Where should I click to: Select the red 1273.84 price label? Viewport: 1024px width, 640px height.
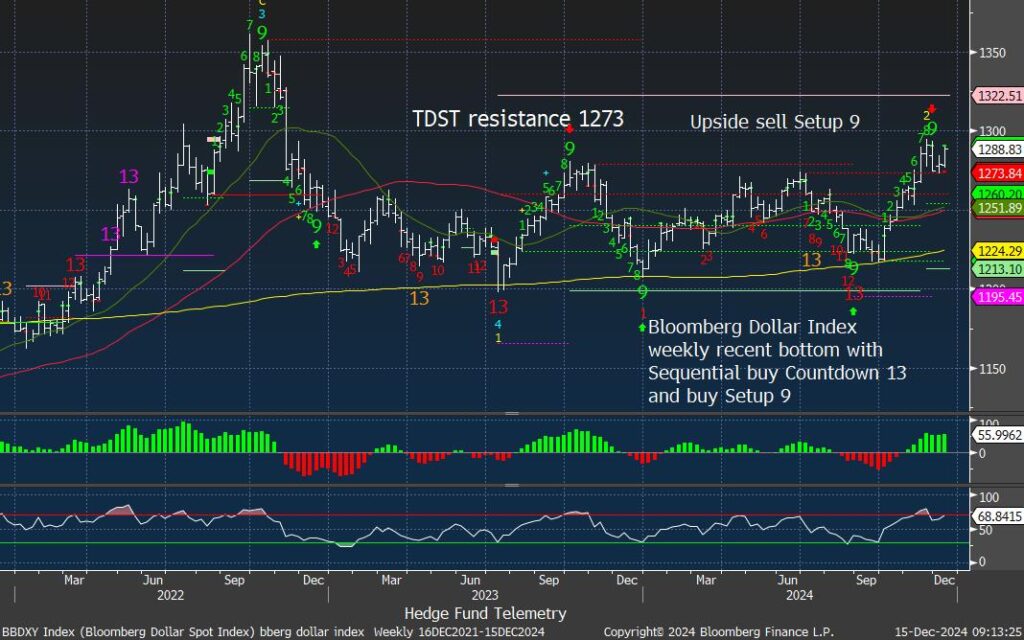996,173
